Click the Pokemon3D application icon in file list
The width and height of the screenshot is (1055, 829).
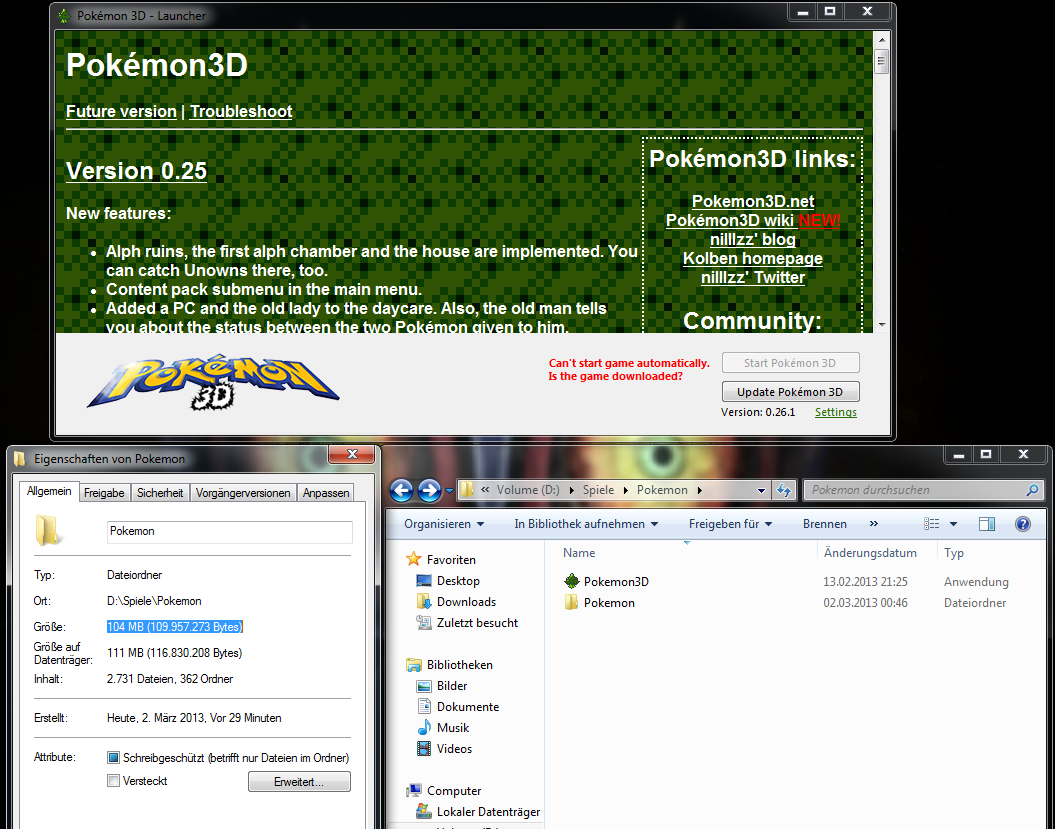click(x=572, y=581)
